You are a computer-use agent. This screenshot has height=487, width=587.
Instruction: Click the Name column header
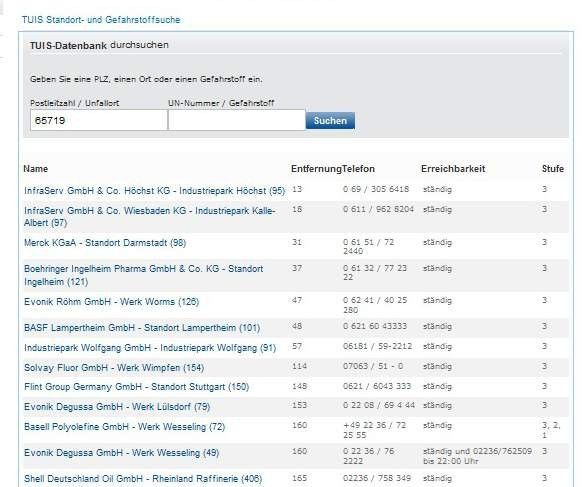click(x=36, y=169)
